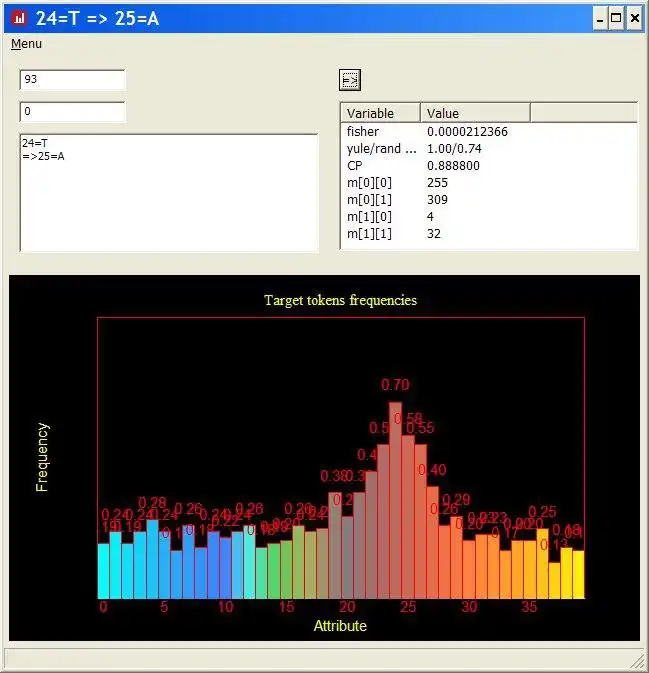649x673 pixels.
Task: Click the fisher value 0.0000212366
Action: 467,132
